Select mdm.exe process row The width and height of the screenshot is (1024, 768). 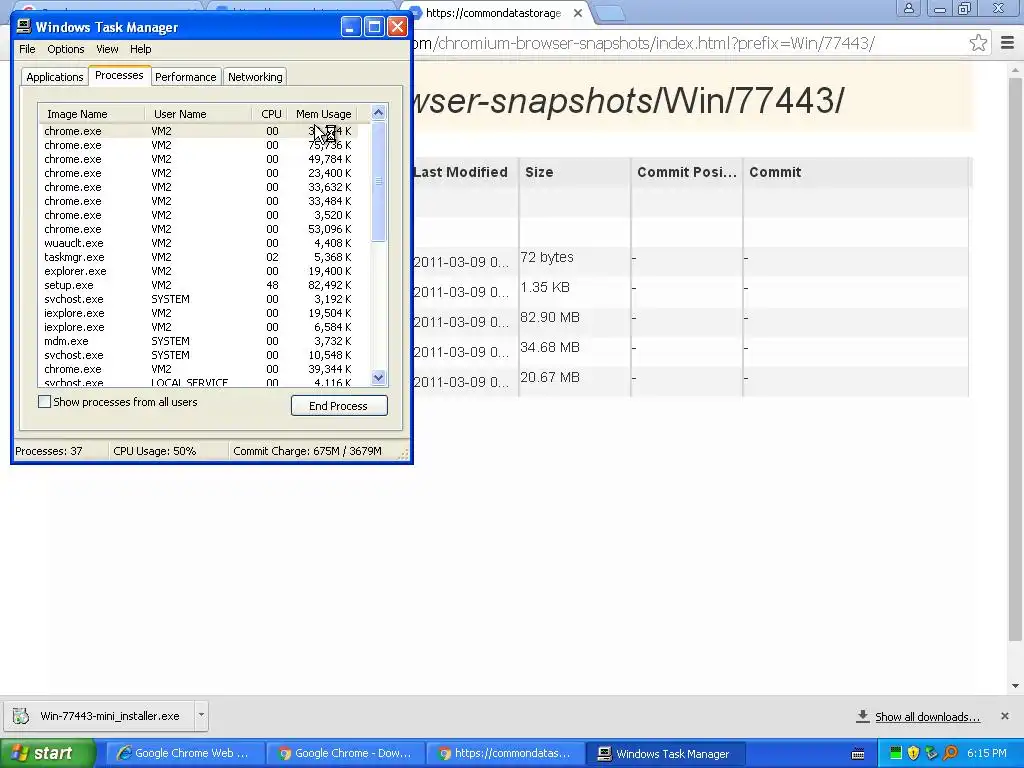tap(198, 341)
